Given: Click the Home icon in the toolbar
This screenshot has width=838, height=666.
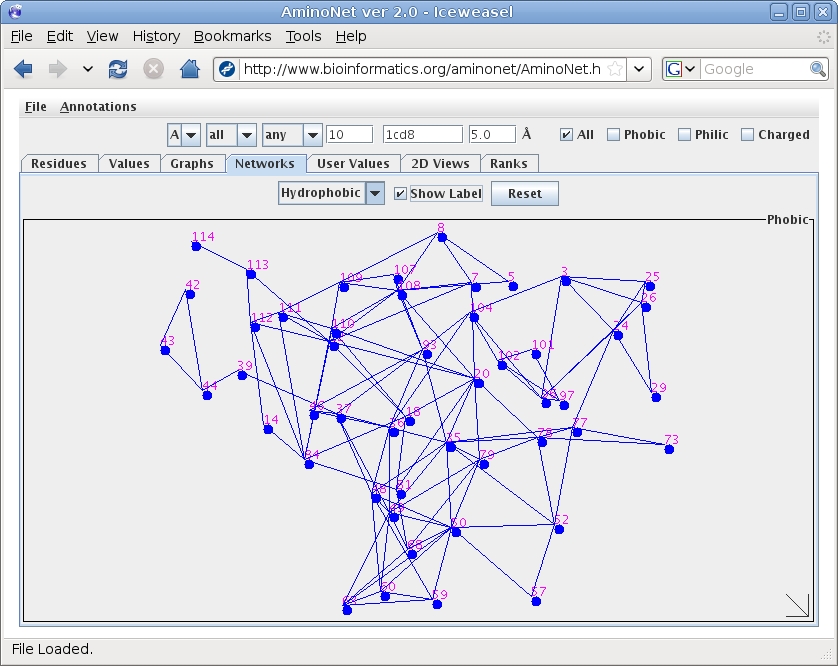Looking at the screenshot, I should pos(189,69).
